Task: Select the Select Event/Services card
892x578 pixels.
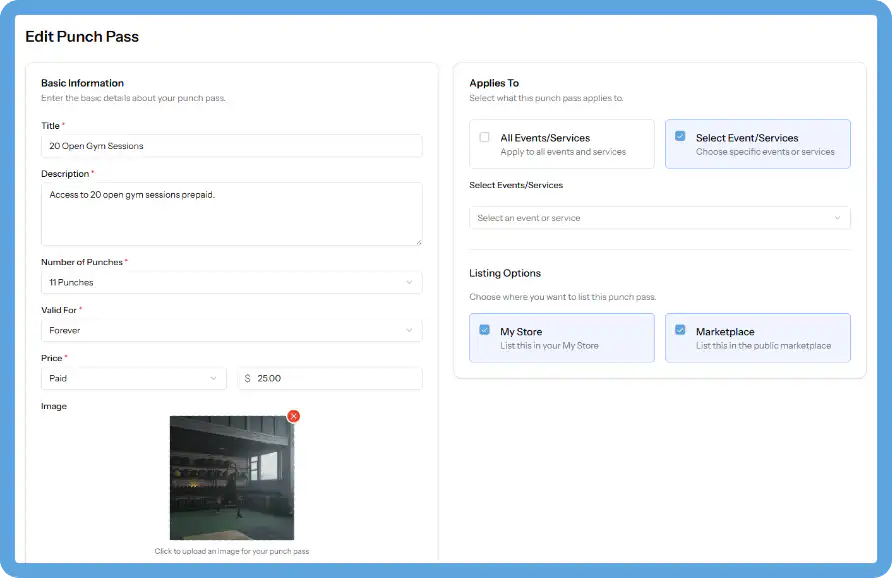Action: click(x=757, y=143)
